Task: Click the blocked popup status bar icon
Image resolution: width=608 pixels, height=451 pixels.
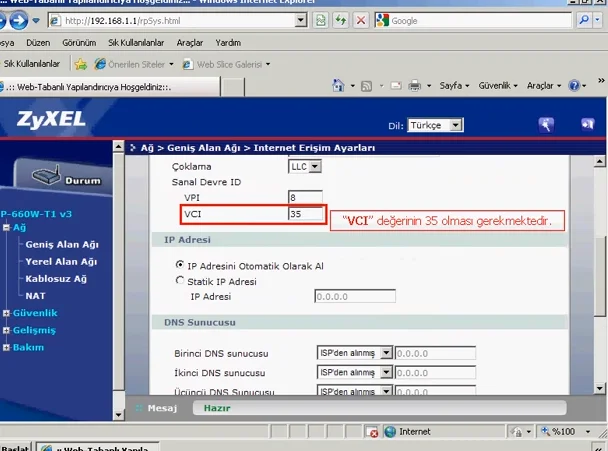Action: pyautogui.click(x=372, y=432)
